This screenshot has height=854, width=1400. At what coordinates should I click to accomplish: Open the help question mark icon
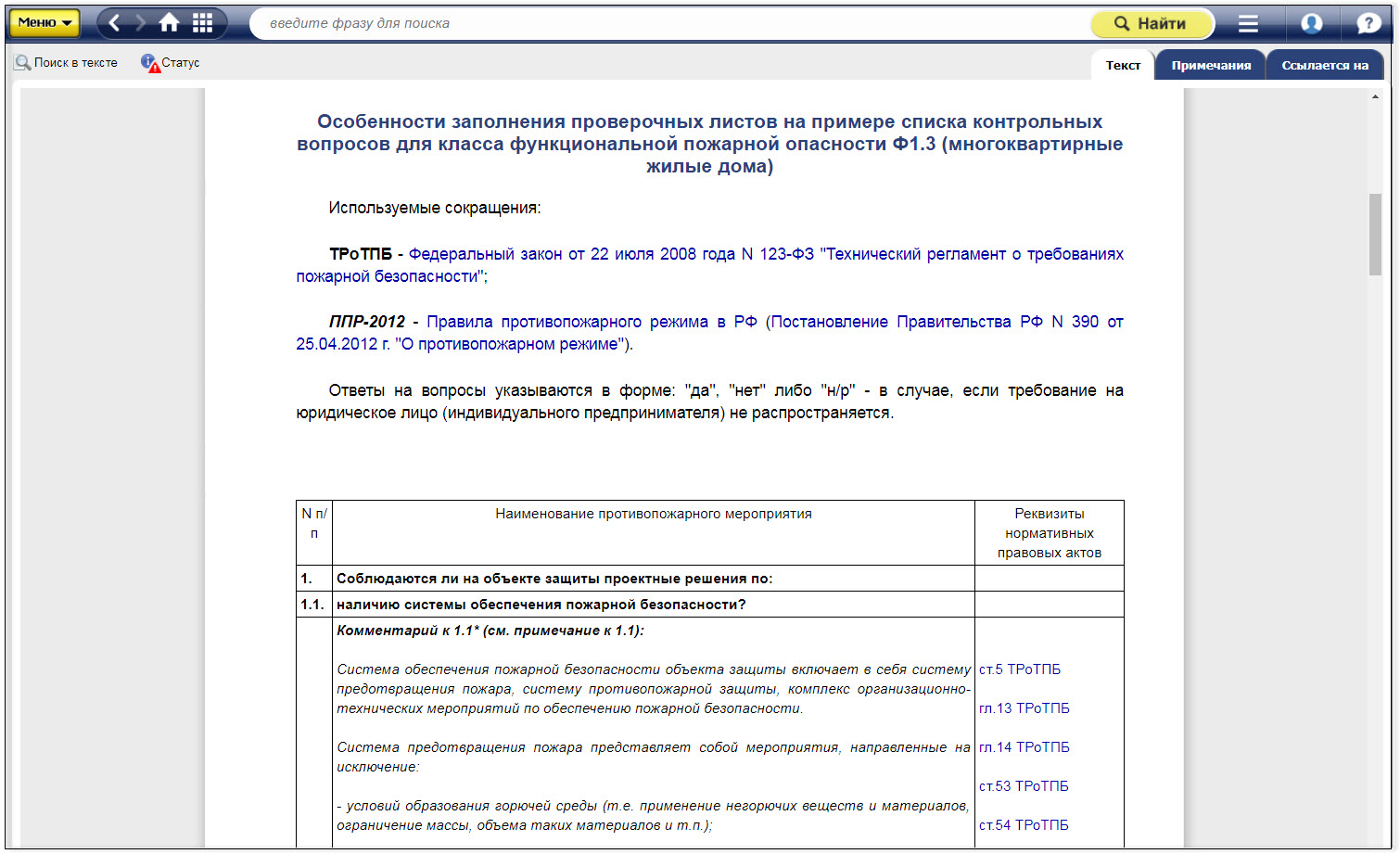click(x=1368, y=23)
